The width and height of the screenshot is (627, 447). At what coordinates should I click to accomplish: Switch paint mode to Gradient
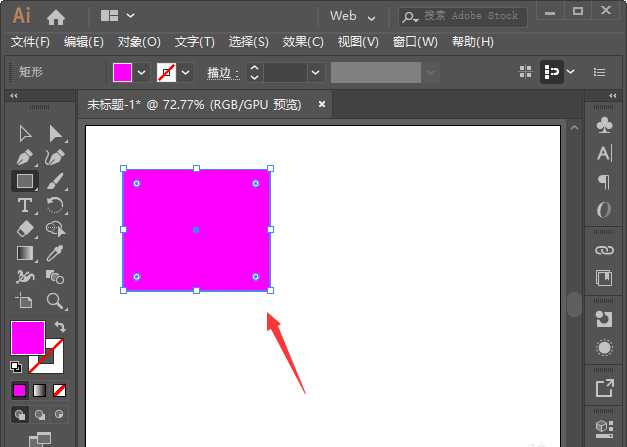click(40, 390)
